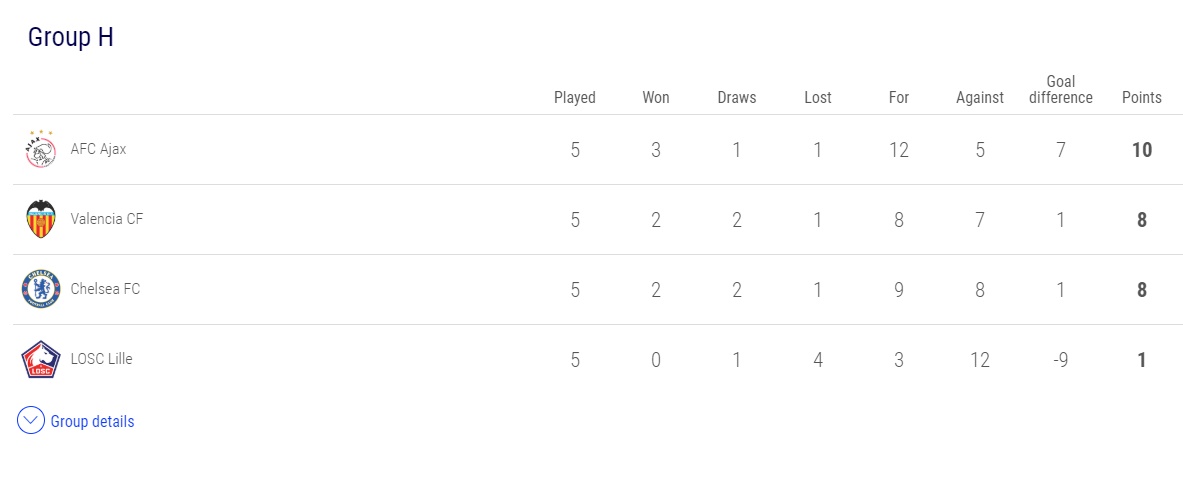Image resolution: width=1183 pixels, height=503 pixels.
Task: Click the Played column header
Action: (575, 97)
